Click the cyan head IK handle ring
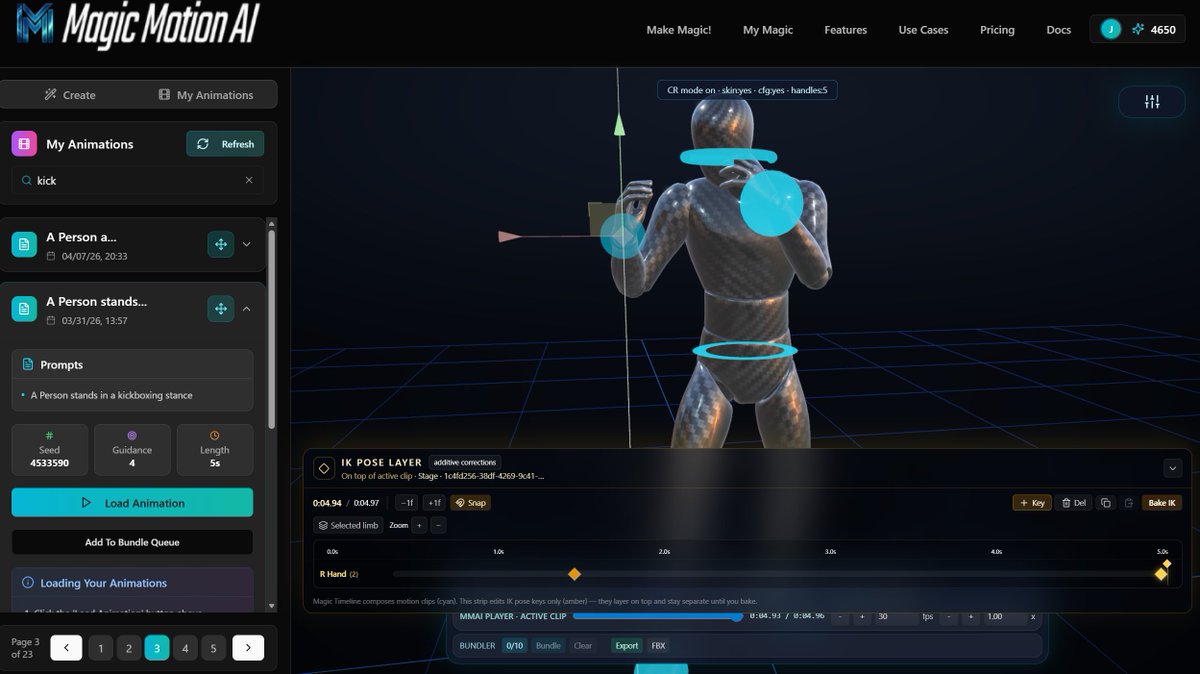This screenshot has height=674, width=1200. click(728, 156)
